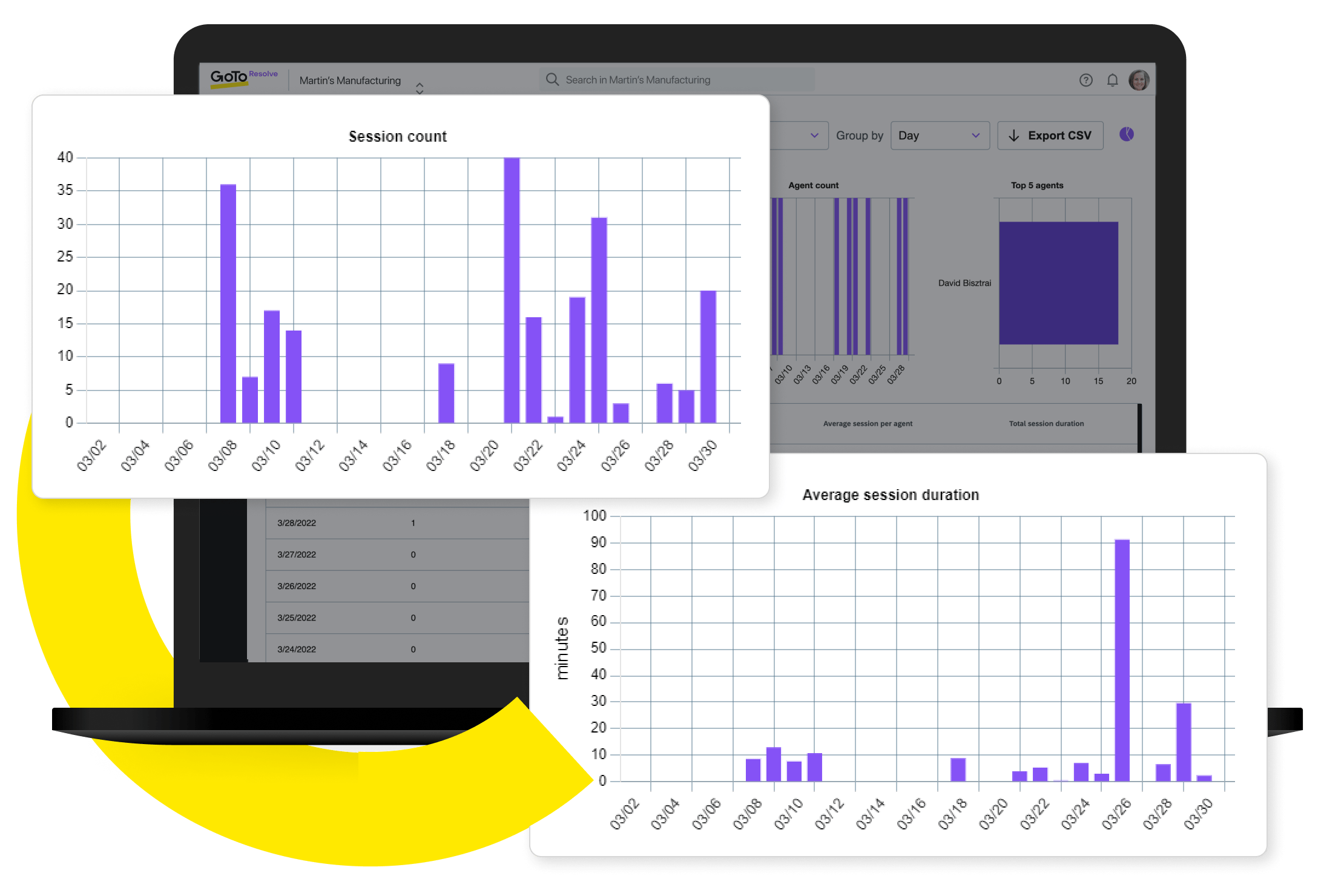Click the Agent count chart title

[813, 185]
